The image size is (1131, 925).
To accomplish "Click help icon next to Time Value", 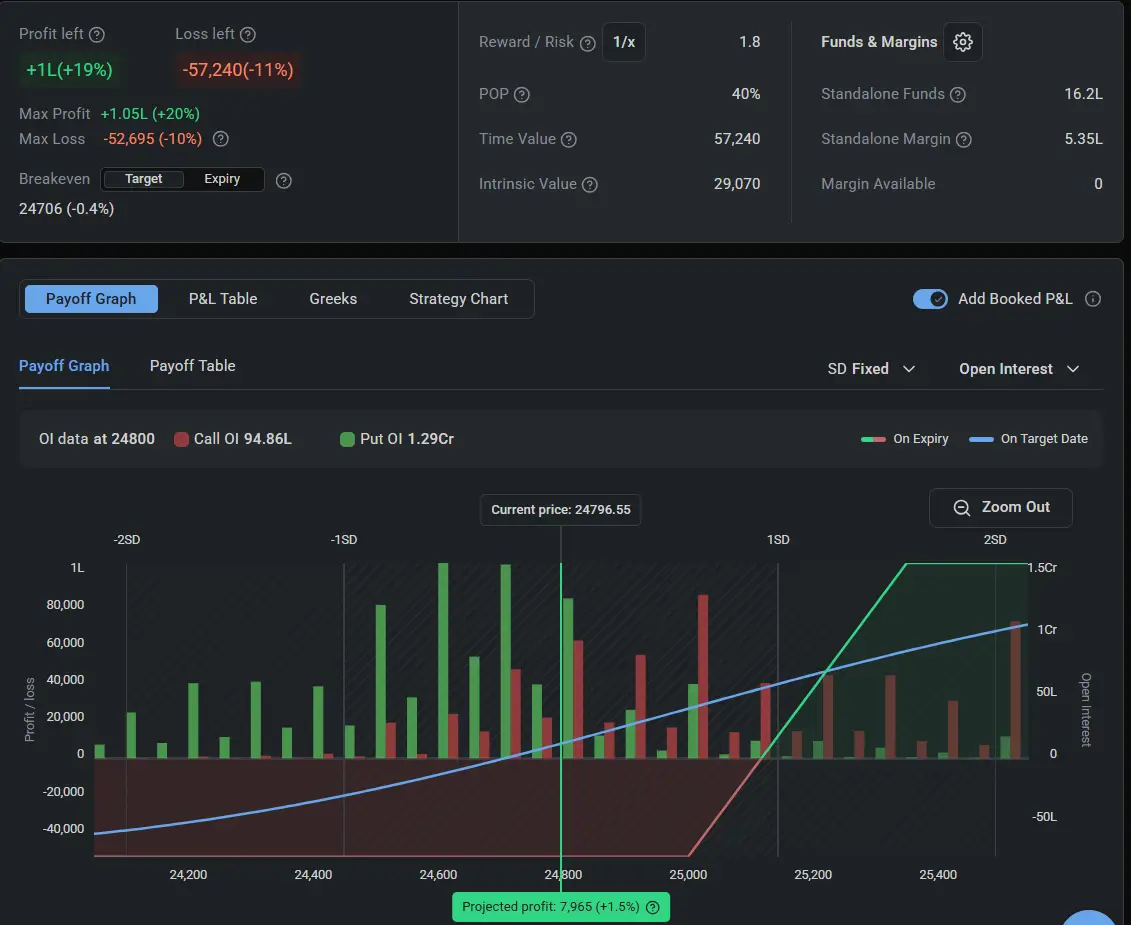I will point(569,140).
